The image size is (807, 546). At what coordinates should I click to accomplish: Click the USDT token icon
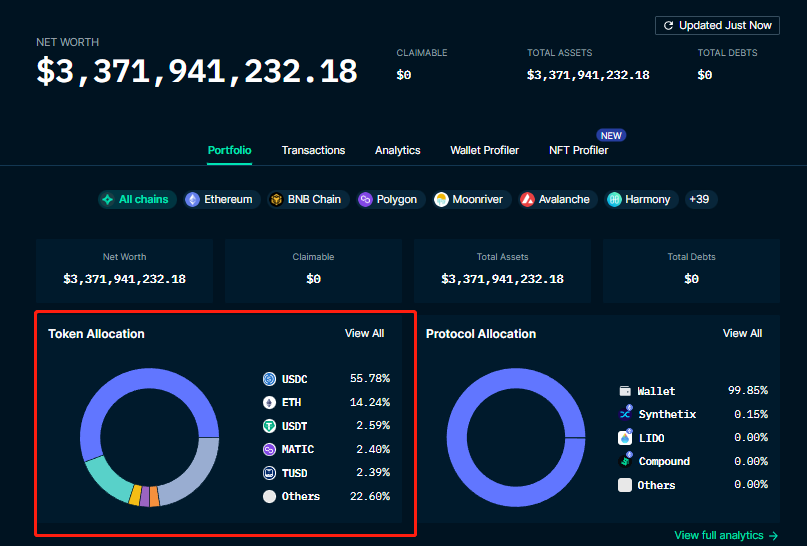[x=269, y=426]
